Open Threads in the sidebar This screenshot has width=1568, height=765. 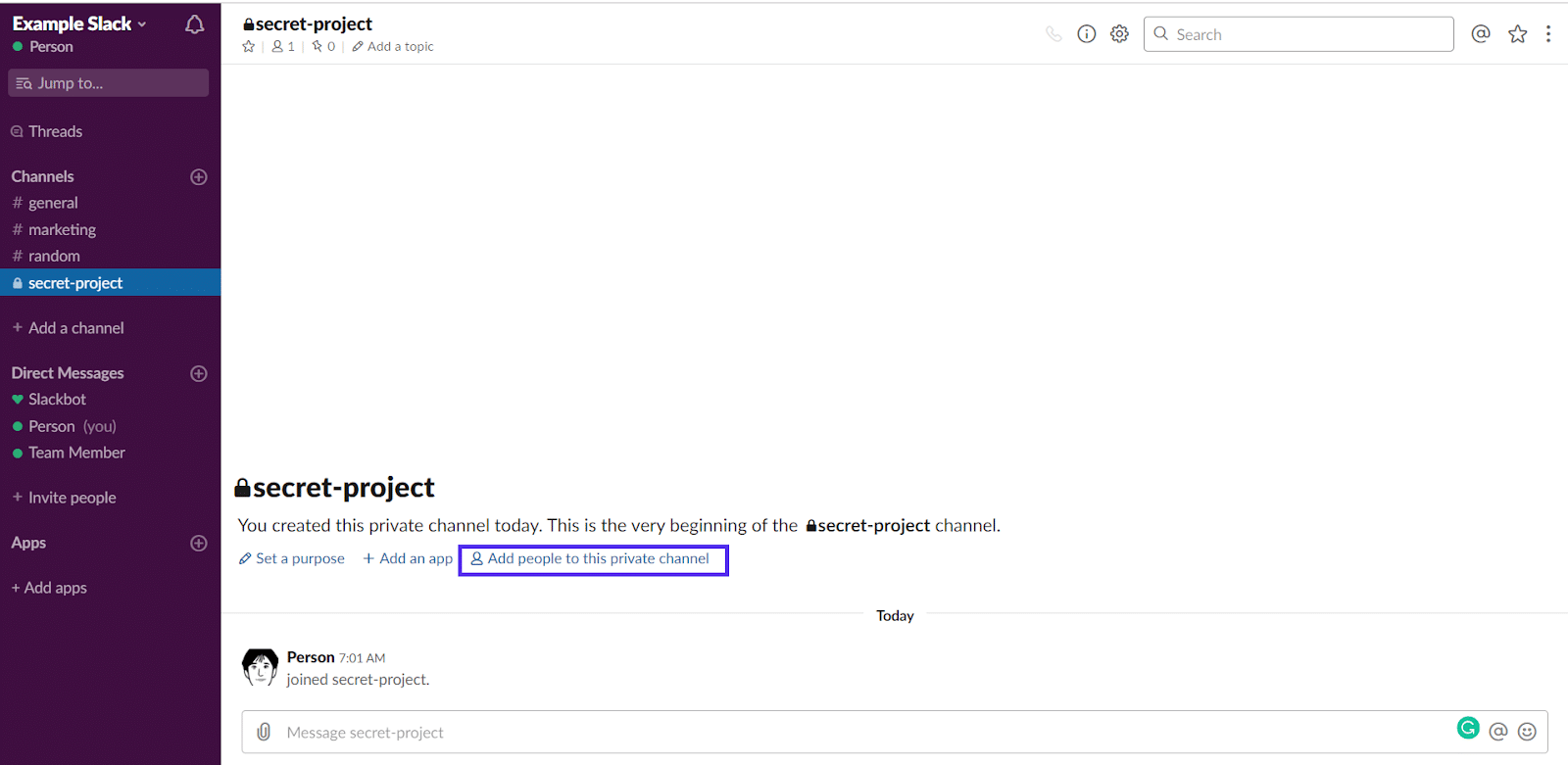coord(55,131)
